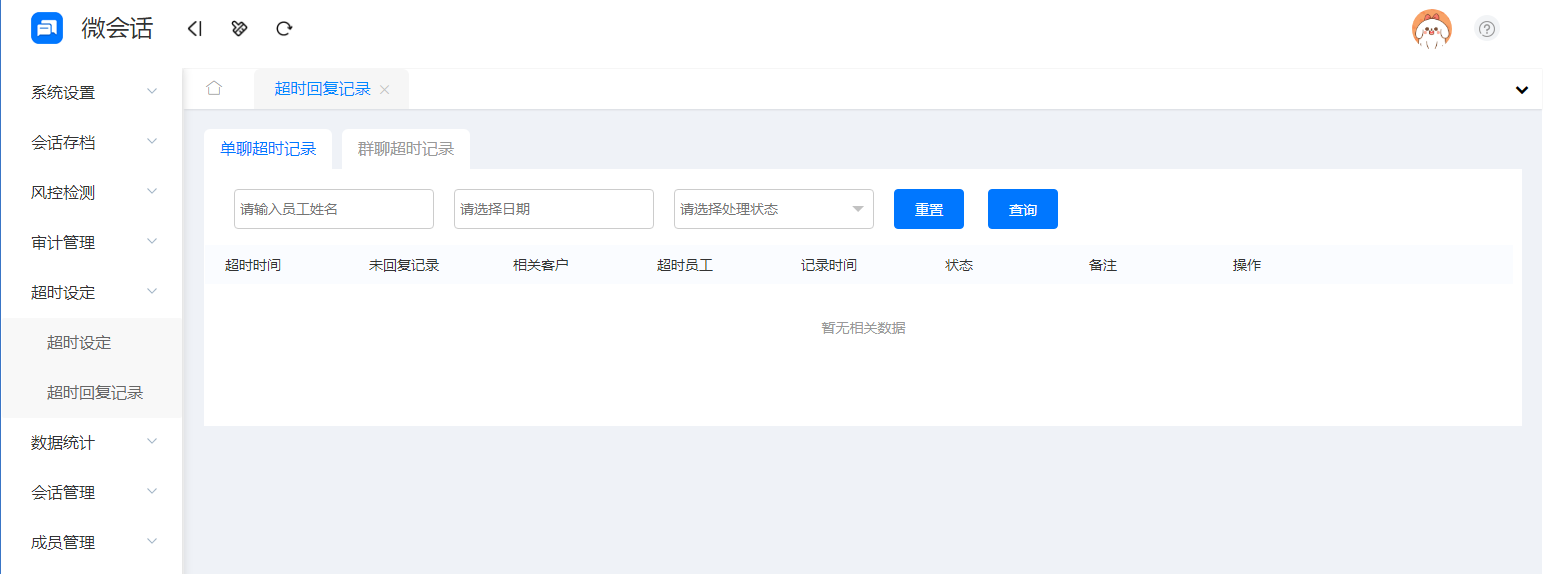Collapse the 超时设定 menu group
Image resolution: width=1543 pixels, height=574 pixels.
(91, 292)
